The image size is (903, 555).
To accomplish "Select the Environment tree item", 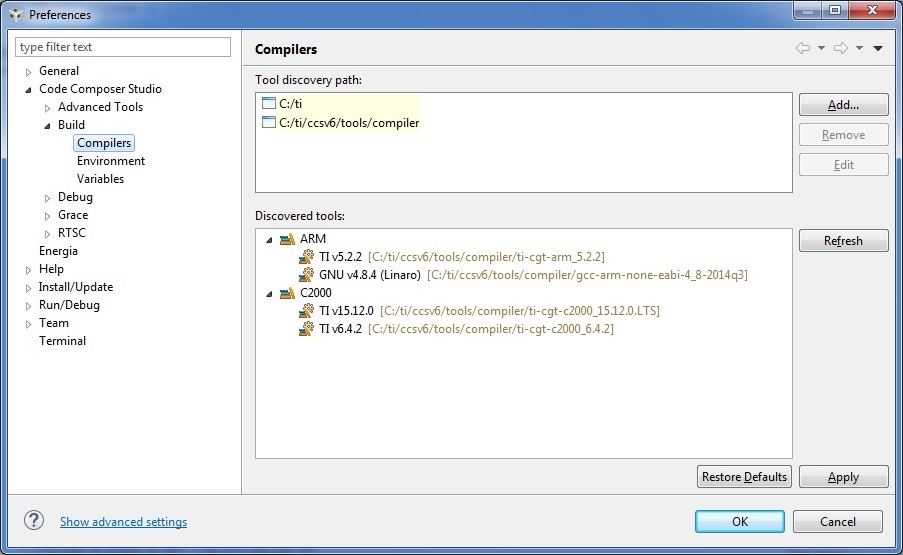I will point(111,161).
